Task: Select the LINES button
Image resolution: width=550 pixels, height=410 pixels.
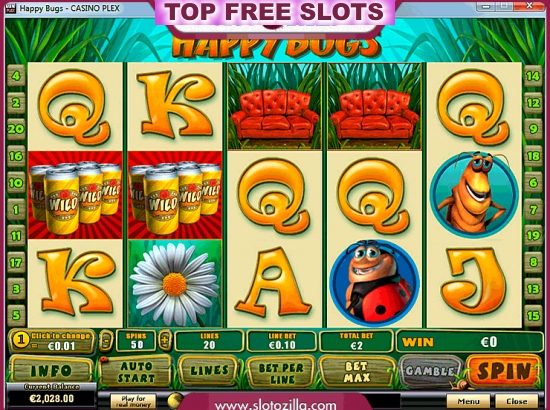Action: (x=209, y=370)
